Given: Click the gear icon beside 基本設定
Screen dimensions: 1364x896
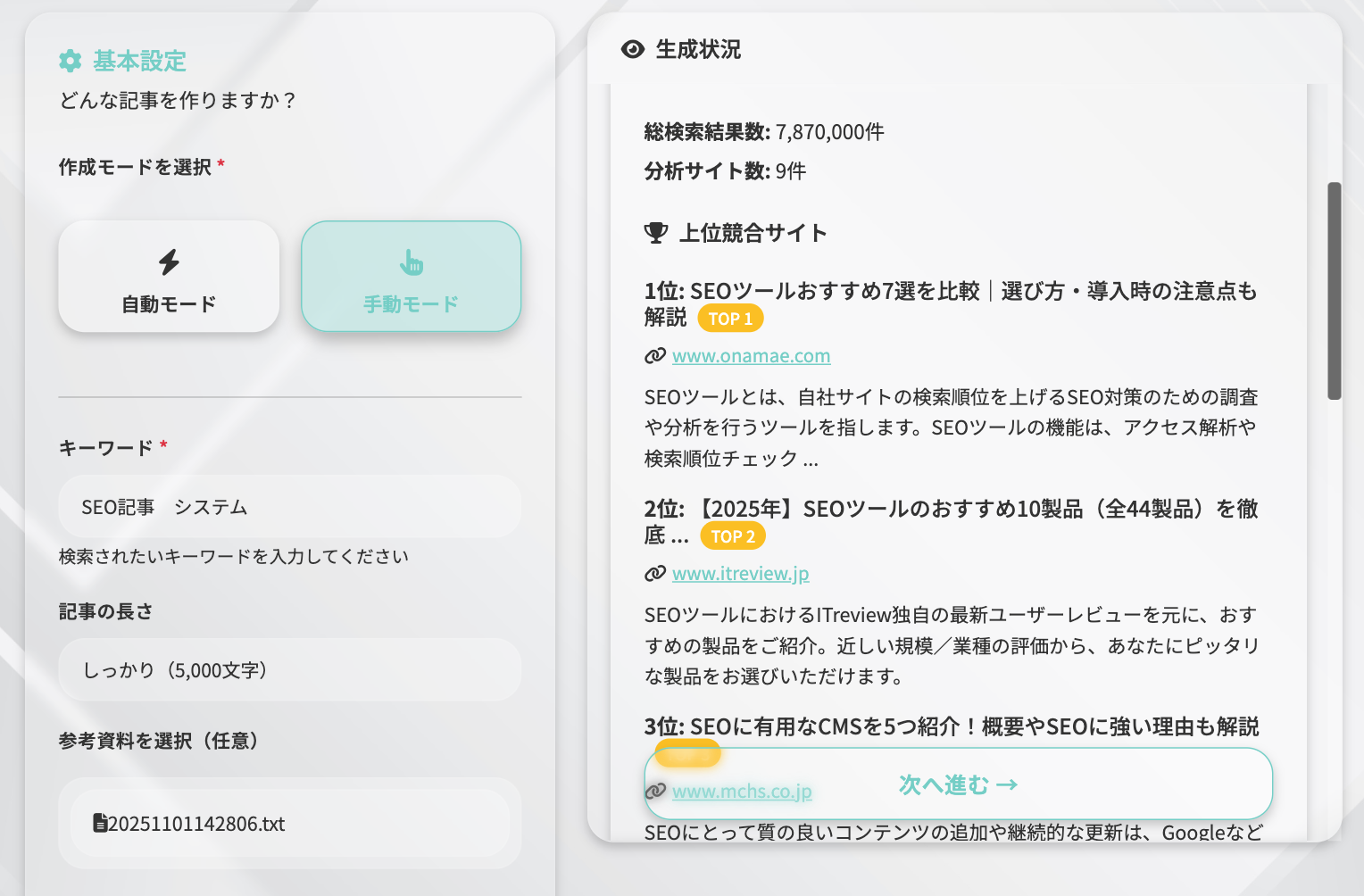Looking at the screenshot, I should click(70, 62).
